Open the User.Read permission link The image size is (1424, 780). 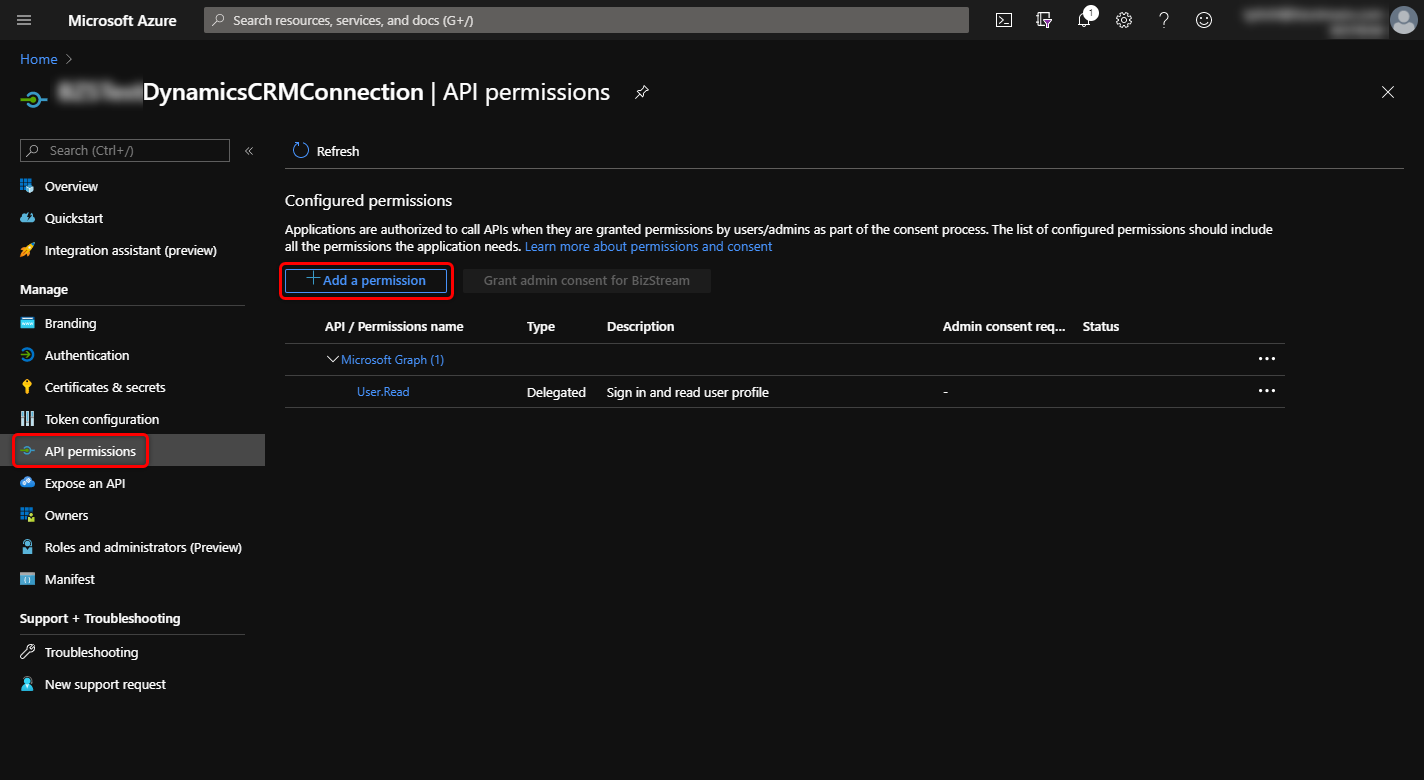383,392
